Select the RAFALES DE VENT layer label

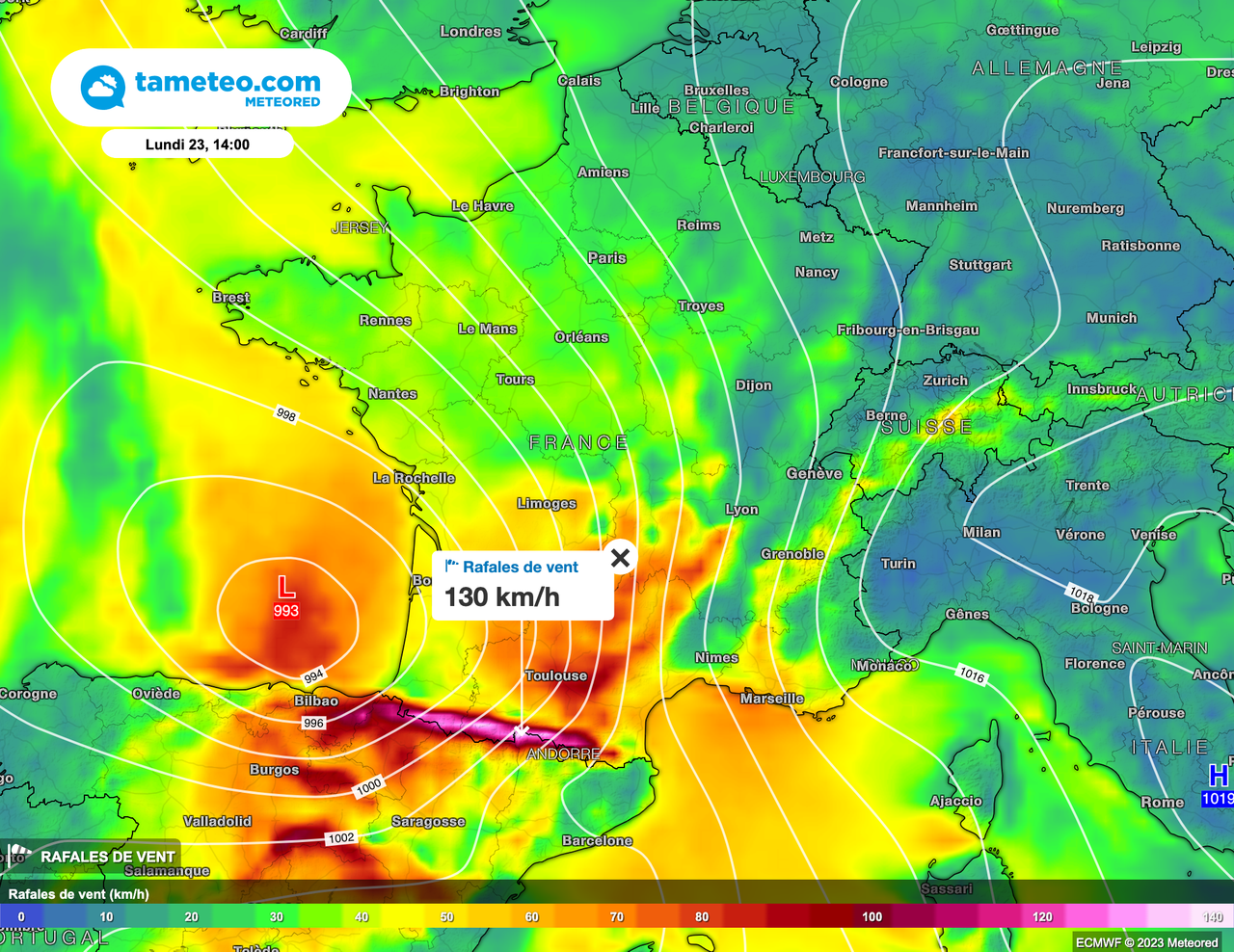pos(108,857)
